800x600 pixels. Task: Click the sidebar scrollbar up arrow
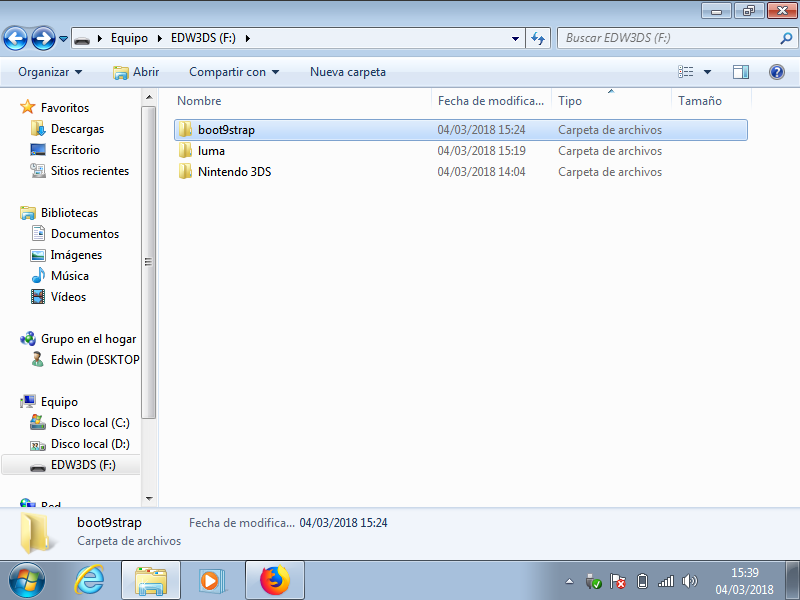149,97
